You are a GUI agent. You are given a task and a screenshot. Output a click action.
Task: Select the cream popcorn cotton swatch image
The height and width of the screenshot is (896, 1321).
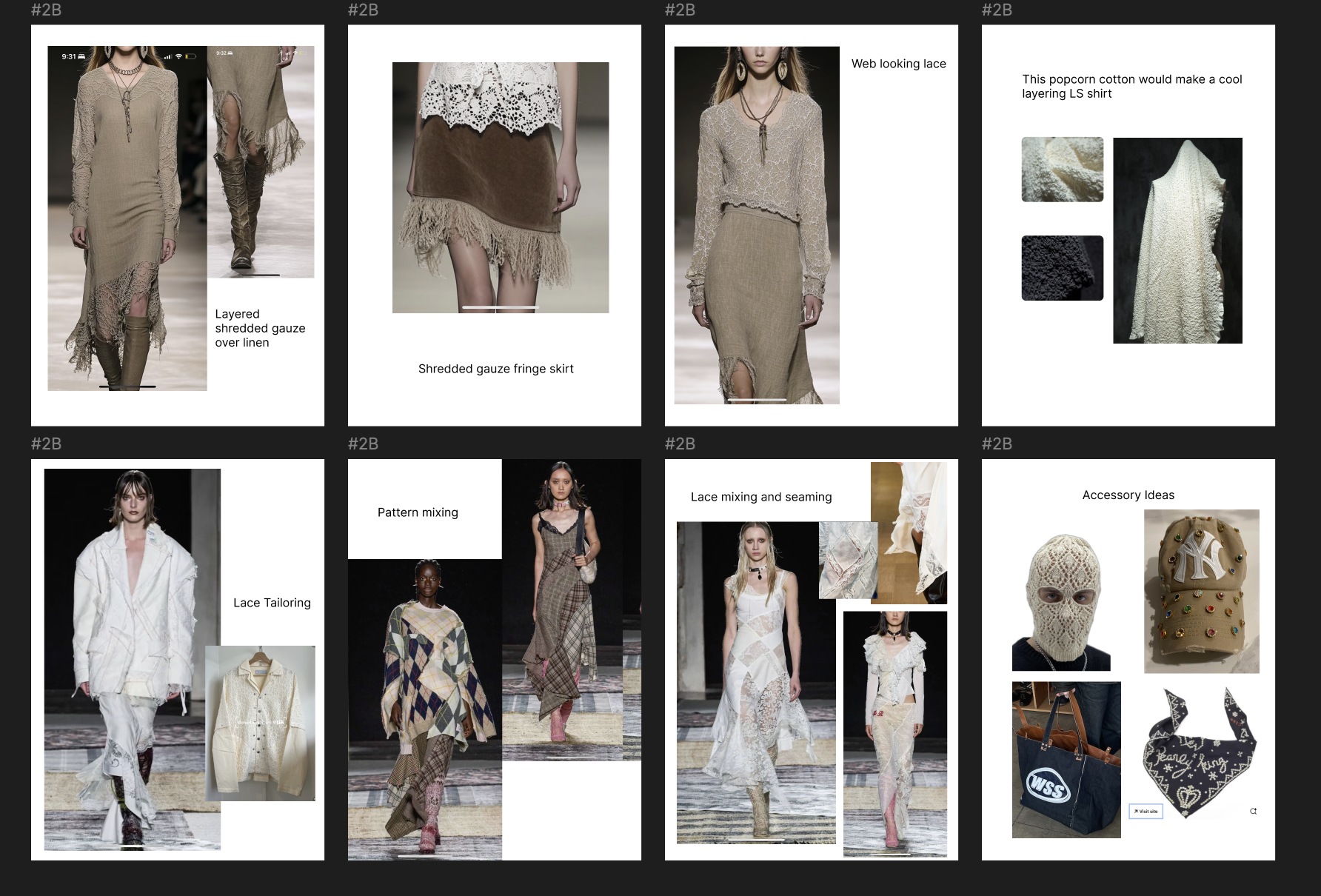pos(1063,170)
